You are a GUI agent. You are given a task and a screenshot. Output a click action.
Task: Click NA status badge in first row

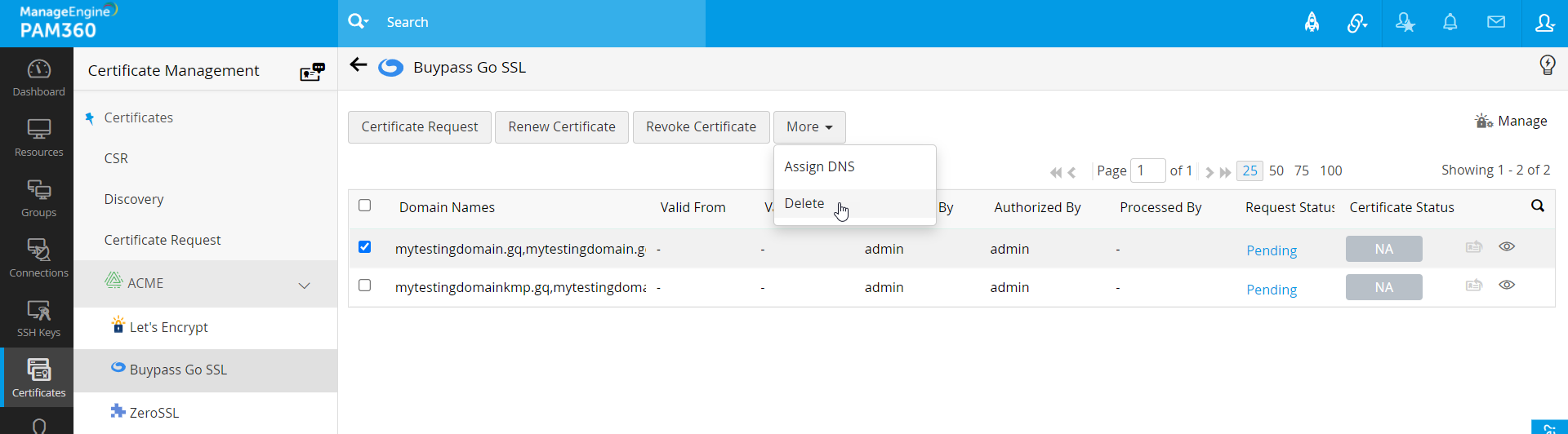(1383, 249)
